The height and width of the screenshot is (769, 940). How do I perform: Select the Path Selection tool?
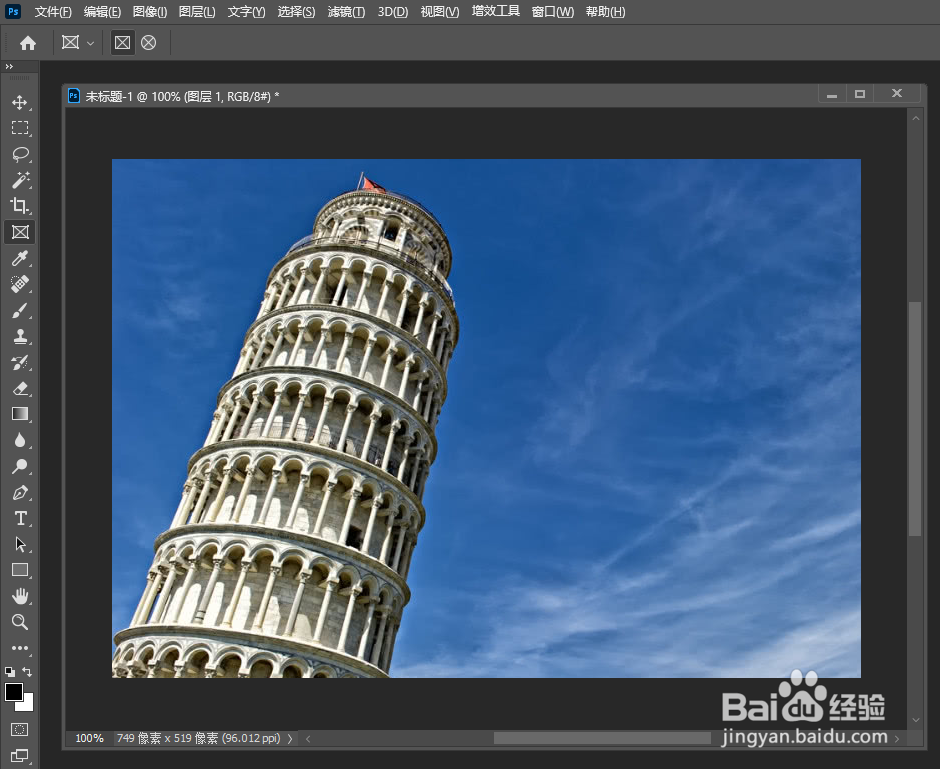(x=20, y=544)
